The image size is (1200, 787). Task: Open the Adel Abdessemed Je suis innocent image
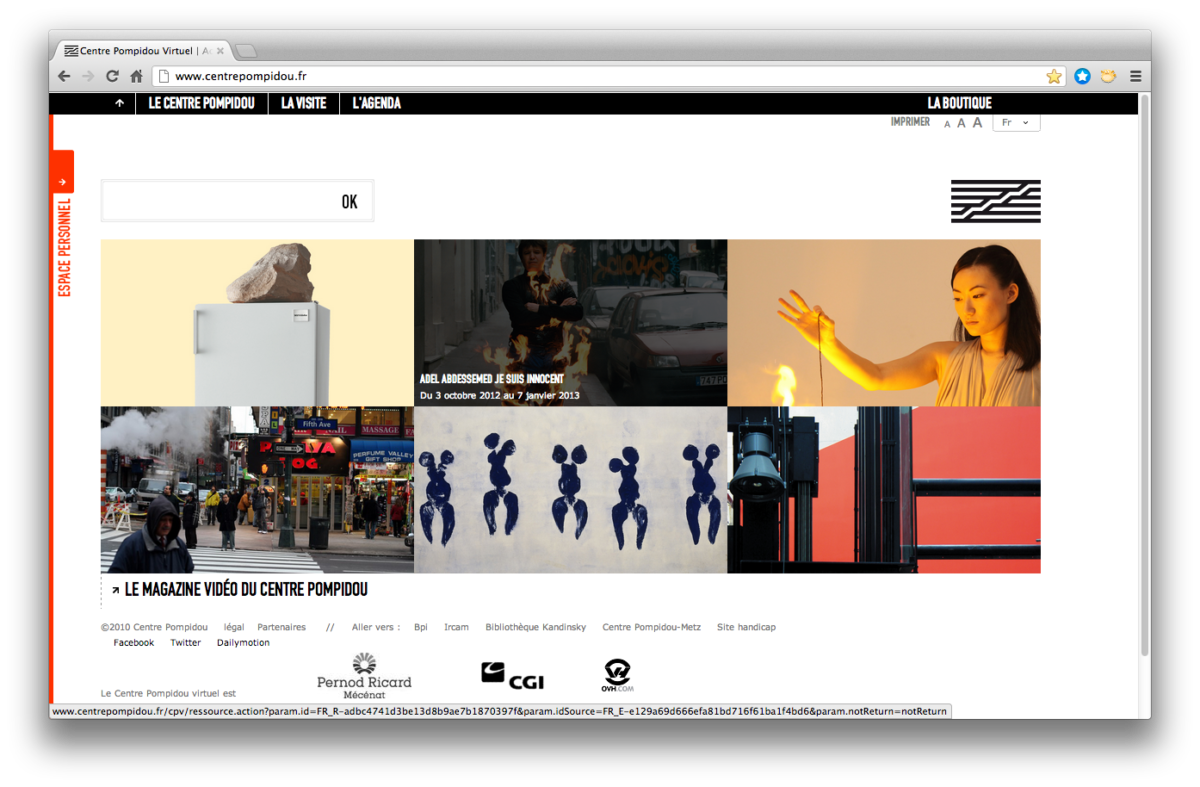tap(570, 322)
